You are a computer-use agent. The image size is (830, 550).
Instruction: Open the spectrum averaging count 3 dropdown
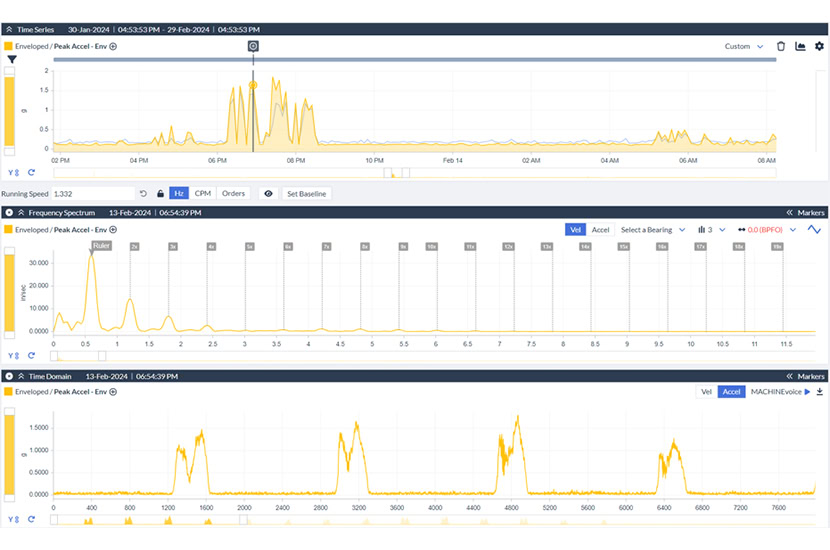pos(716,230)
